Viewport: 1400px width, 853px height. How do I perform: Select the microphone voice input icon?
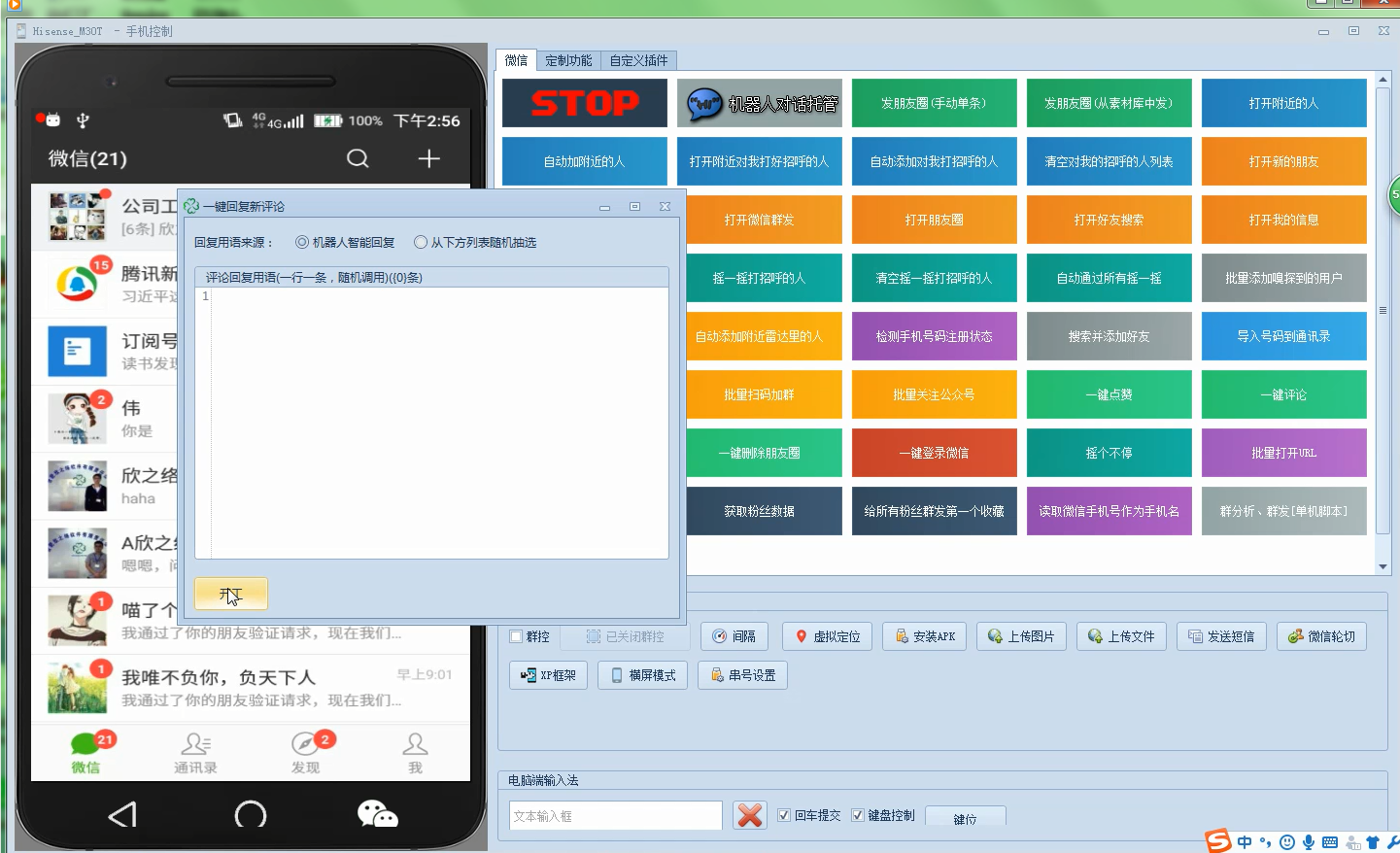pos(1311,843)
